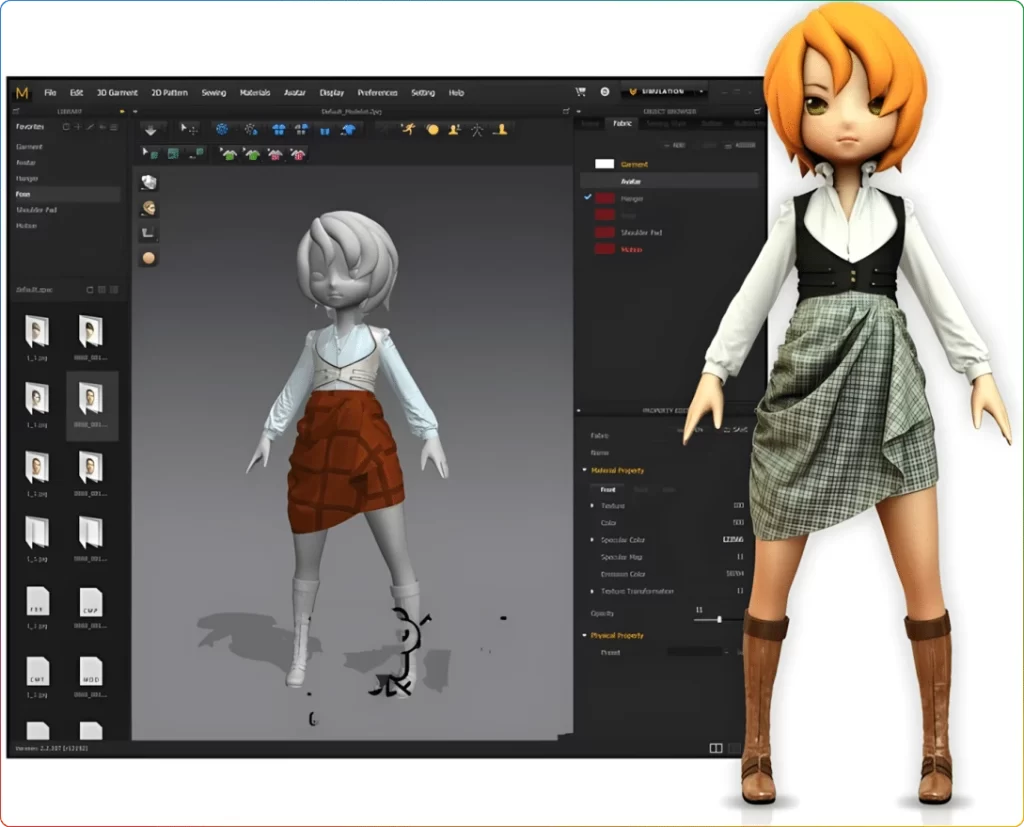
Task: Click the running motion icon in the toolbar
Action: [x=409, y=129]
